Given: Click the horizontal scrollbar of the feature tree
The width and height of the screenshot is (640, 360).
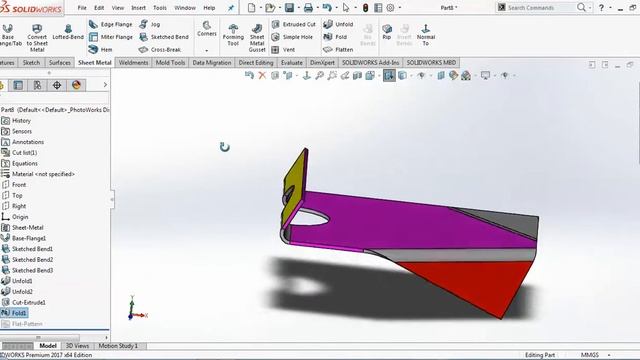Looking at the screenshot, I should pyautogui.click(x=39, y=338).
